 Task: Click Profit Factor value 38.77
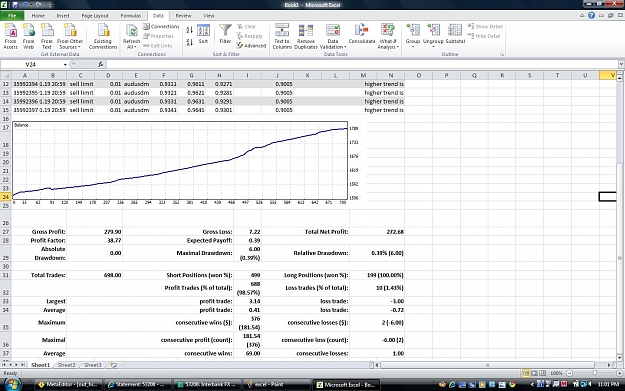[114, 240]
